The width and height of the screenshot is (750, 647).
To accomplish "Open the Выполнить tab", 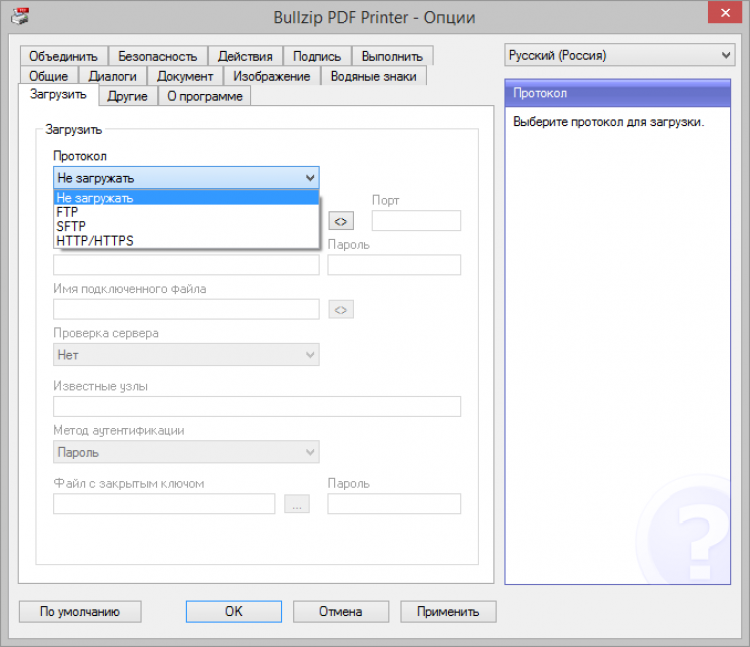I will coord(392,56).
